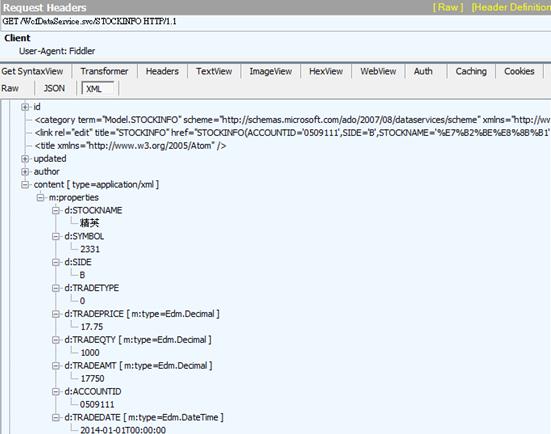Collapse the d:SIDE node

(x=56, y=263)
